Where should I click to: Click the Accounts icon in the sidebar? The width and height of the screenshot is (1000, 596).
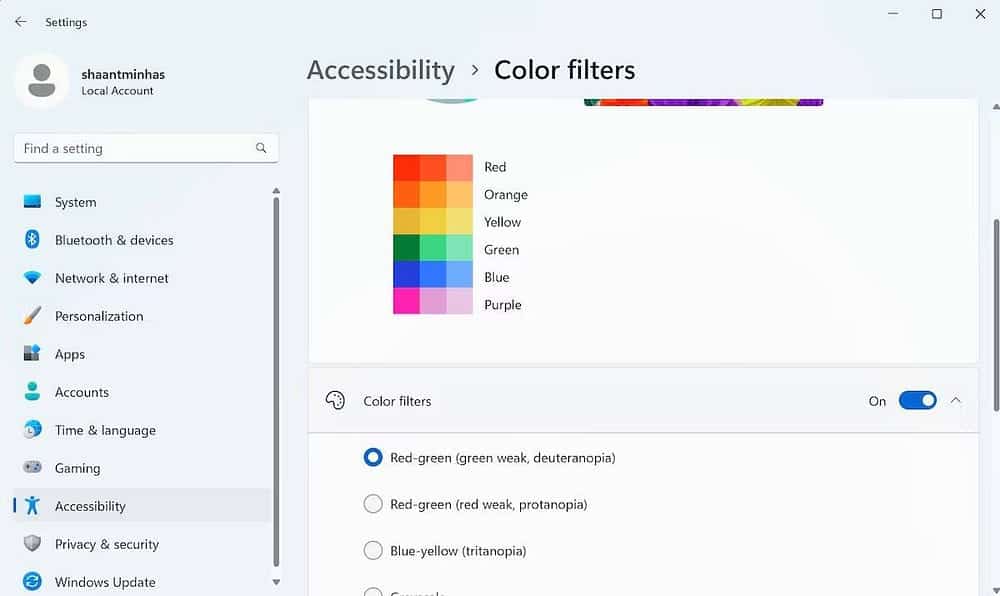click(31, 392)
